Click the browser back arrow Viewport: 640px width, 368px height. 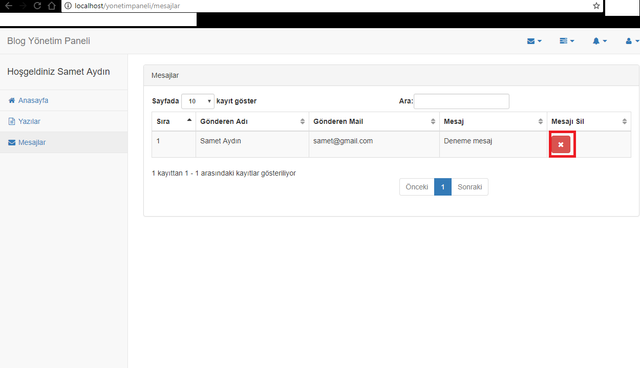(x=9, y=6)
